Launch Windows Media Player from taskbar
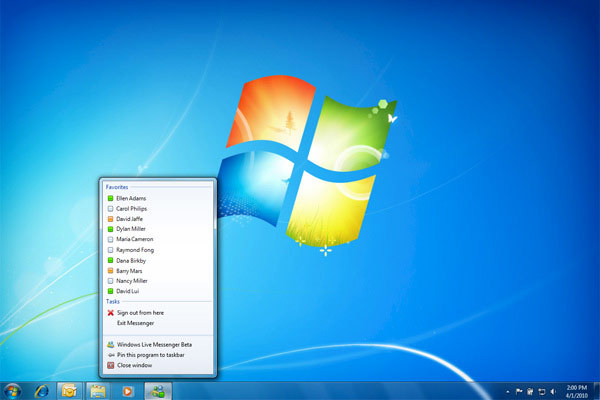 tap(127, 389)
